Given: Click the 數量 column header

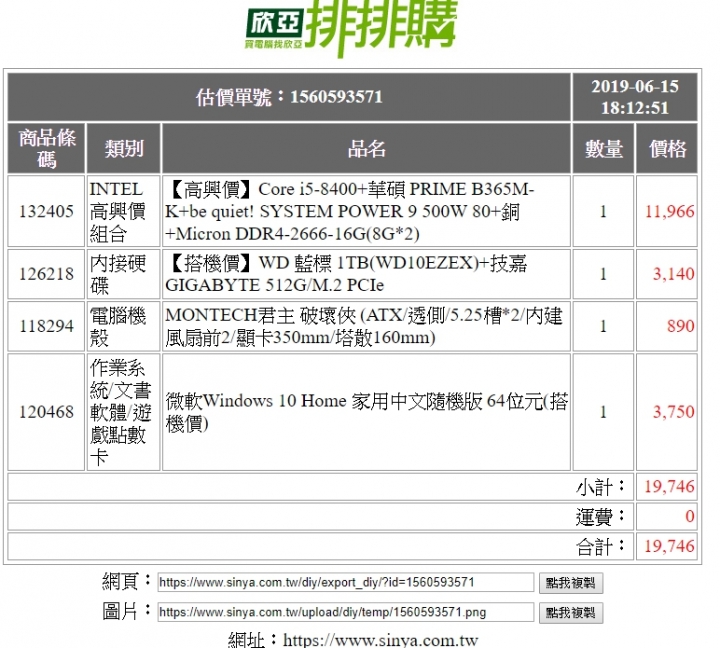Looking at the screenshot, I should [x=603, y=148].
